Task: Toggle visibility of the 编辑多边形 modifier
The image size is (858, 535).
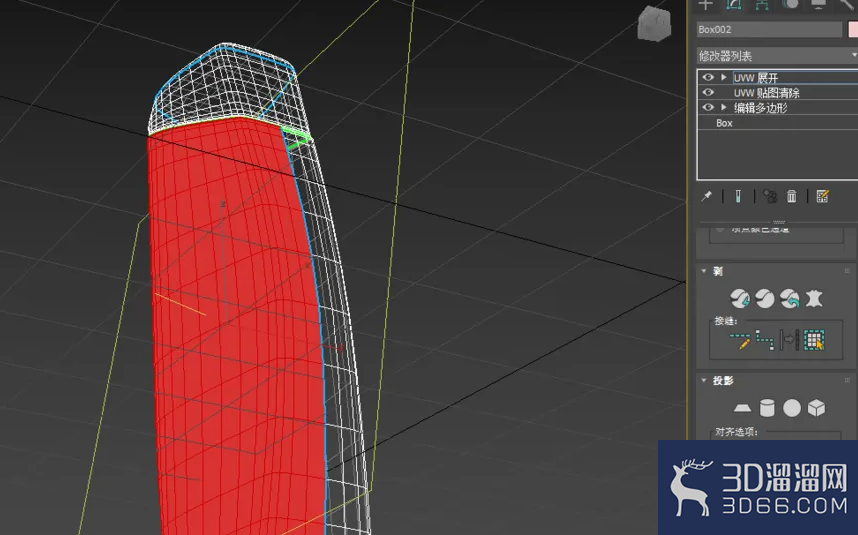Action: coord(708,107)
